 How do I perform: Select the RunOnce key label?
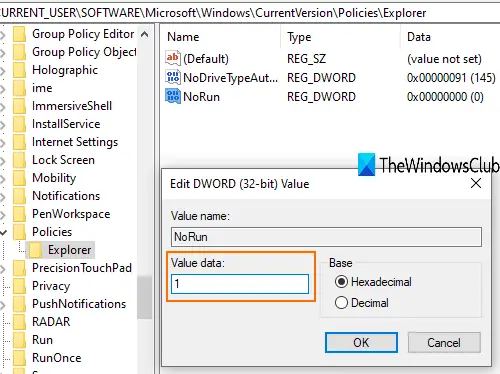pos(57,358)
